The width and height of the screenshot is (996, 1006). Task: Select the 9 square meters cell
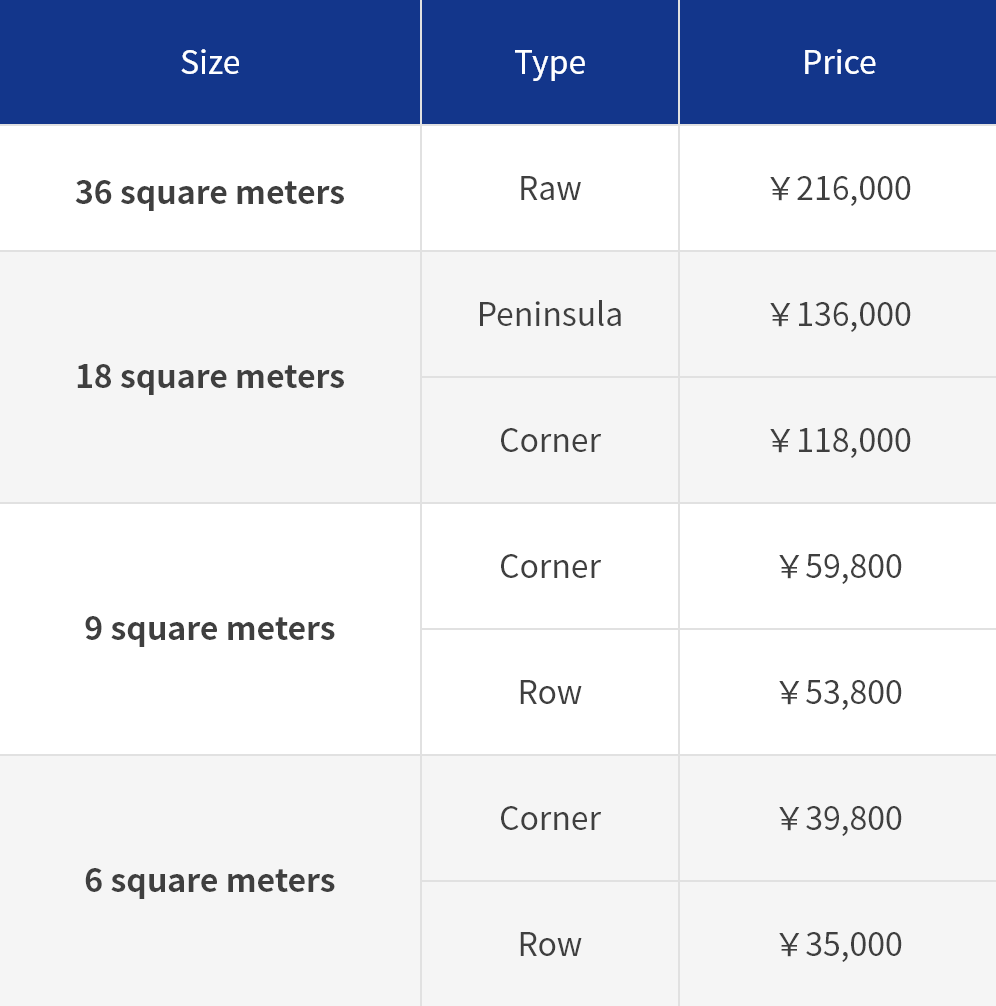(x=210, y=629)
